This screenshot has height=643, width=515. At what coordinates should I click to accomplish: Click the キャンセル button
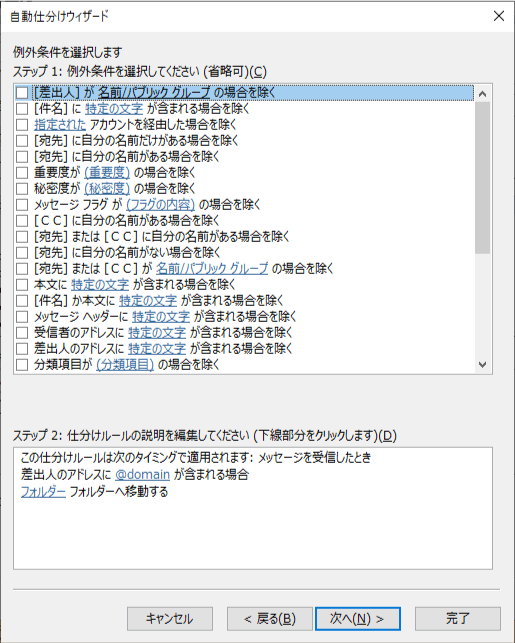pyautogui.click(x=170, y=619)
